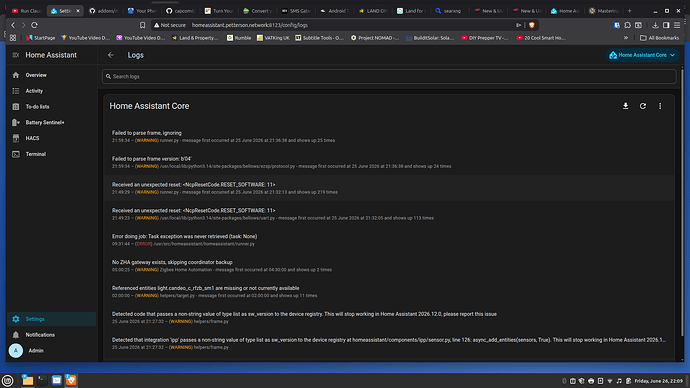Viewport: 690px width, 388px height.
Task: Show hidden bookmarks with the chevron
Action: click(x=626, y=38)
